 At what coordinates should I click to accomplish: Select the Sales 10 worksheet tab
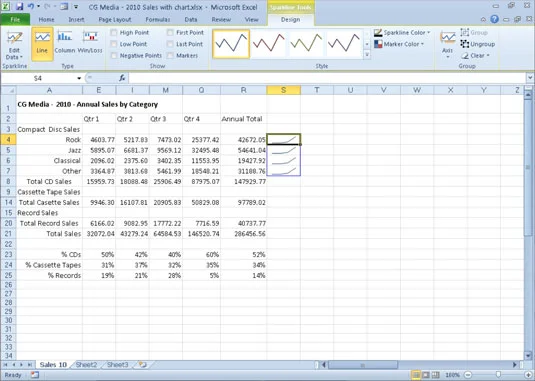[x=53, y=365]
